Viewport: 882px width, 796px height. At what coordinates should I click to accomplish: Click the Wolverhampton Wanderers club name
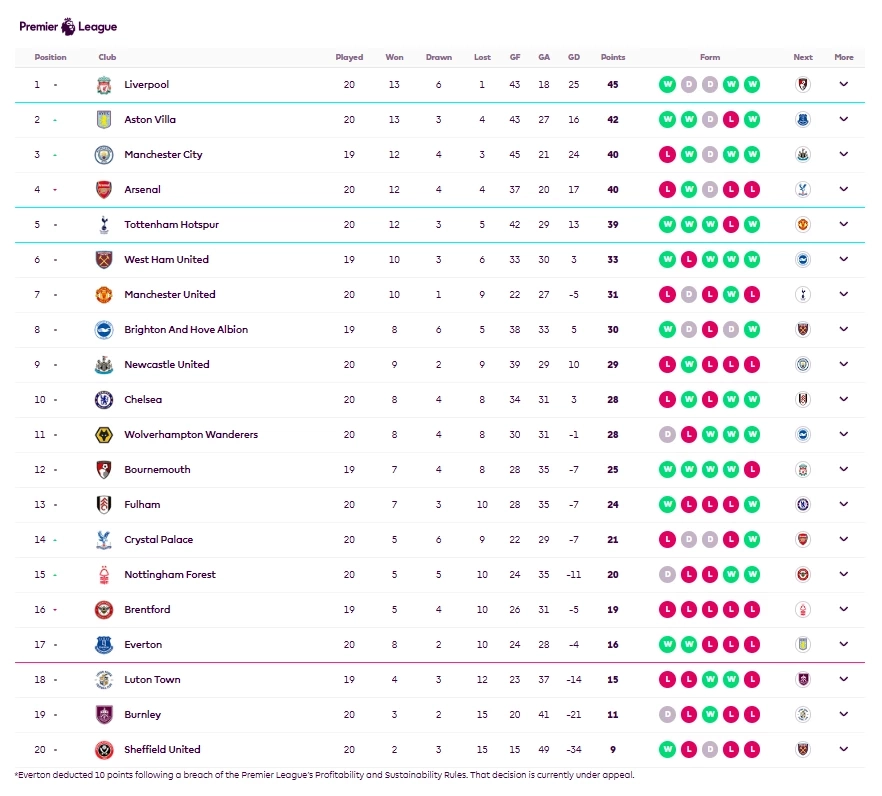[x=191, y=435]
